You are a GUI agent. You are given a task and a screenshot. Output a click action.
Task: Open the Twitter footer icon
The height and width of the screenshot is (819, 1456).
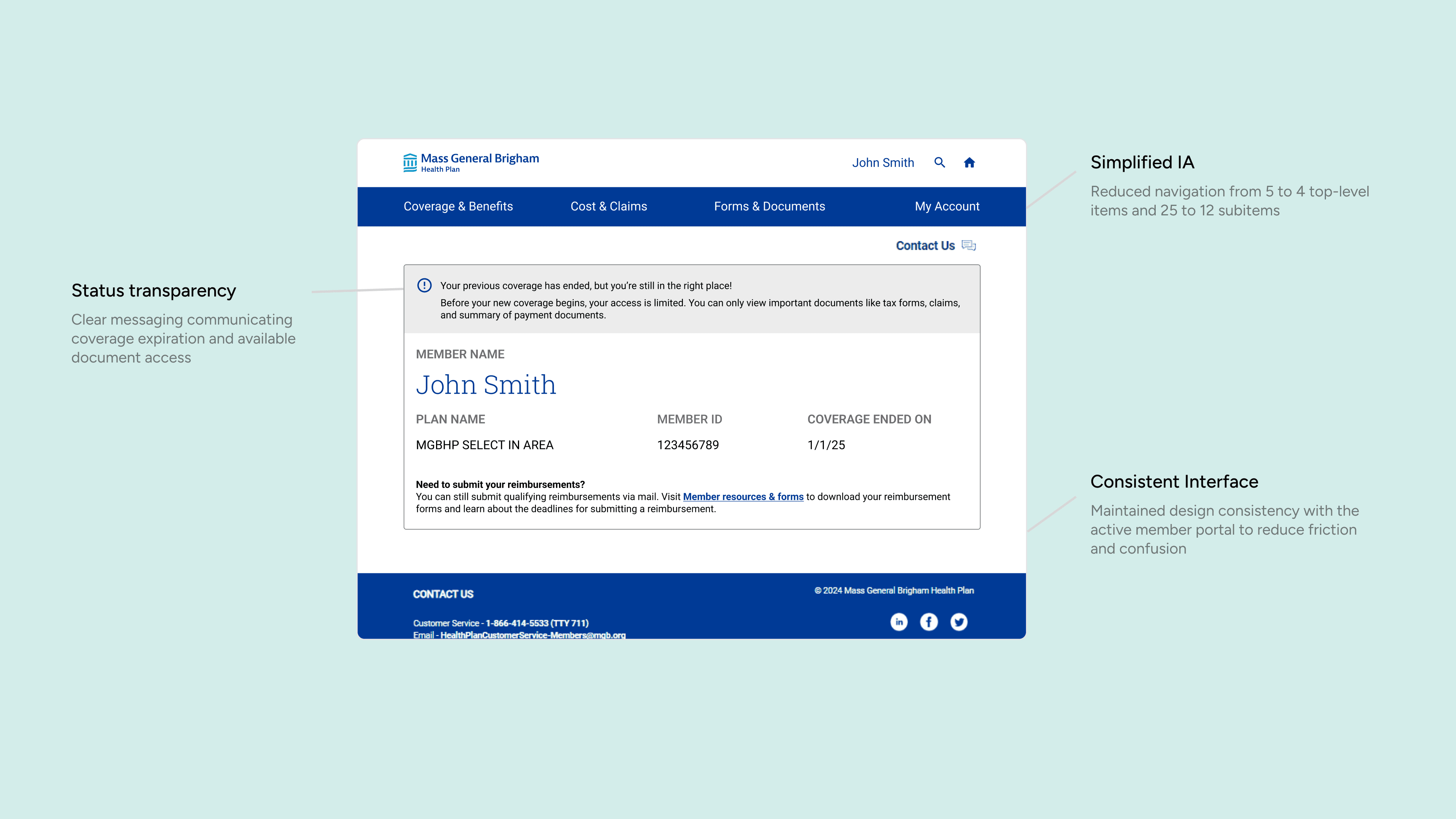(x=959, y=622)
